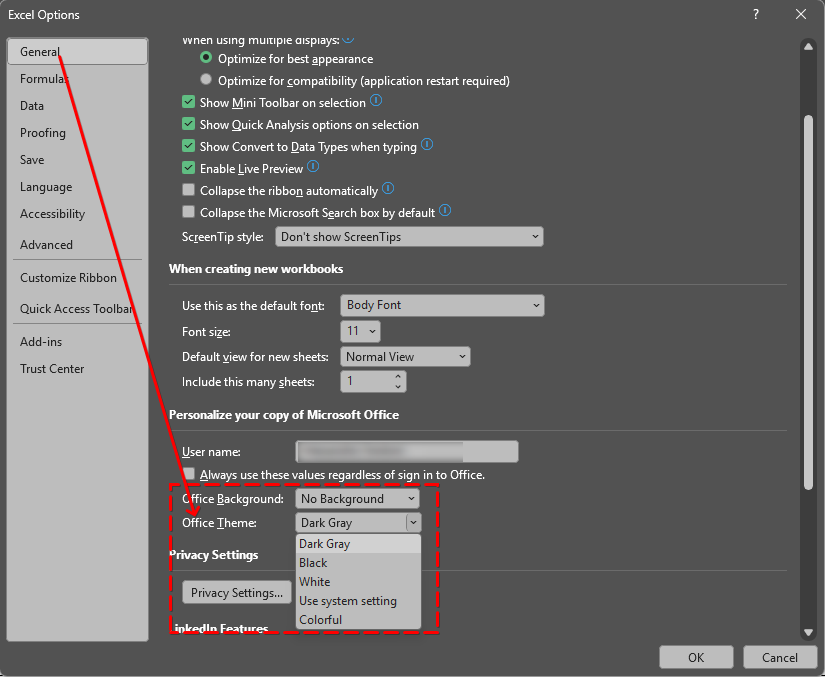Image resolution: width=825 pixels, height=677 pixels.
Task: Open the Formulas category
Action: (77, 79)
